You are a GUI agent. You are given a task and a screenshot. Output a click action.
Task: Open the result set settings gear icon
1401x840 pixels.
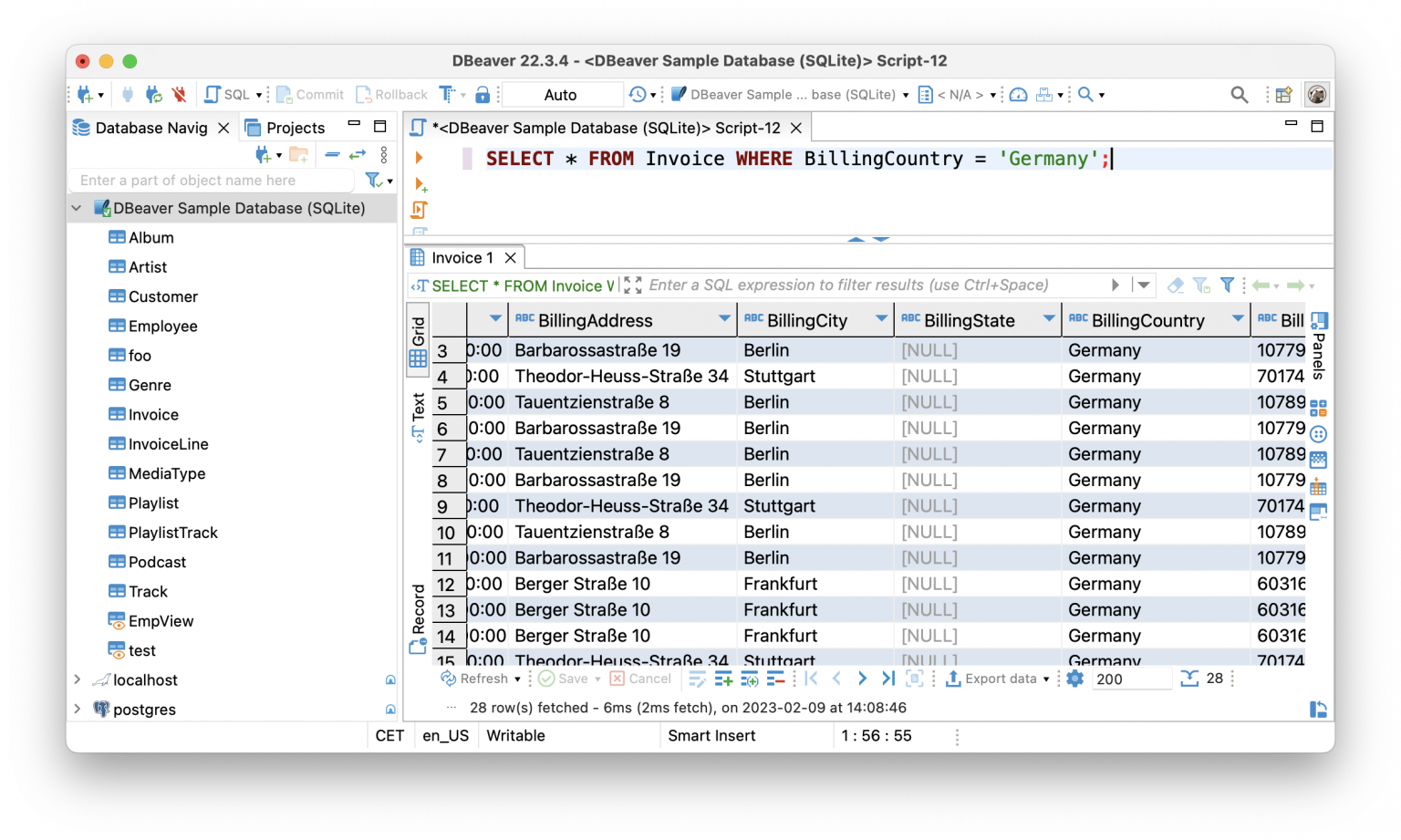point(1074,679)
